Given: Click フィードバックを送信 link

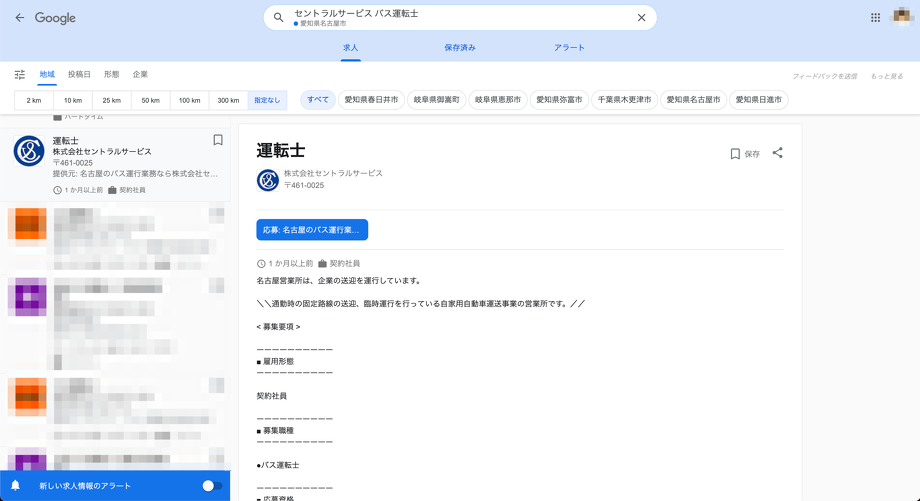Looking at the screenshot, I should point(824,76).
